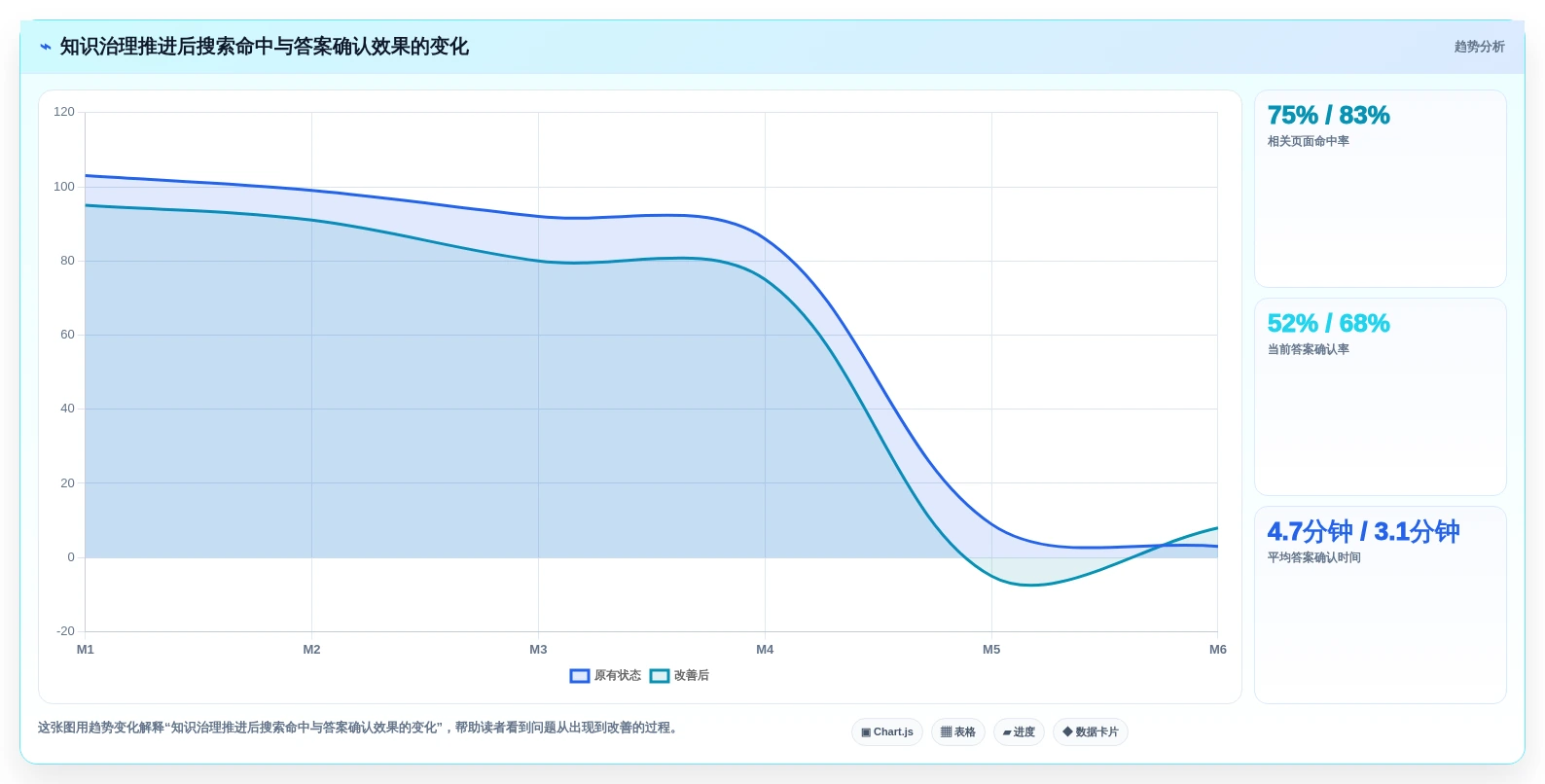Click the 75% / 83% hit rate value
The image size is (1545, 784).
coord(1328,116)
